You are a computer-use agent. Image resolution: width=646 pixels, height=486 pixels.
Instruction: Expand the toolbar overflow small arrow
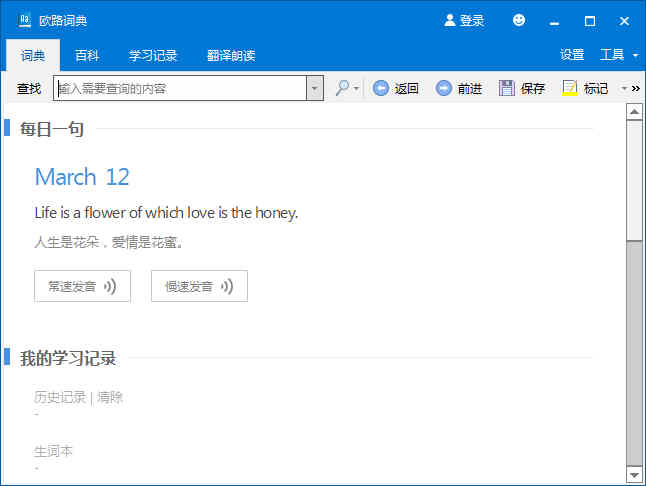[x=625, y=88]
